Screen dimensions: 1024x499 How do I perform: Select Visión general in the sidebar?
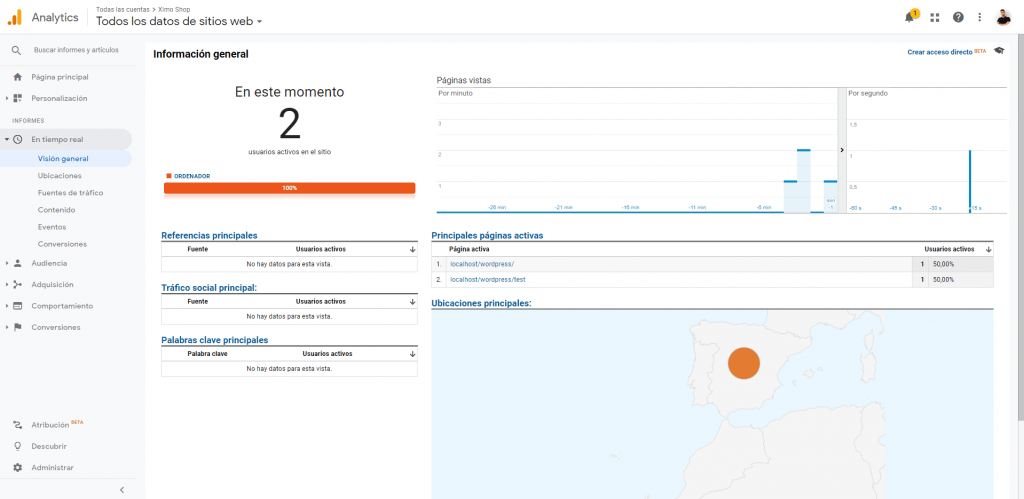[x=63, y=159]
